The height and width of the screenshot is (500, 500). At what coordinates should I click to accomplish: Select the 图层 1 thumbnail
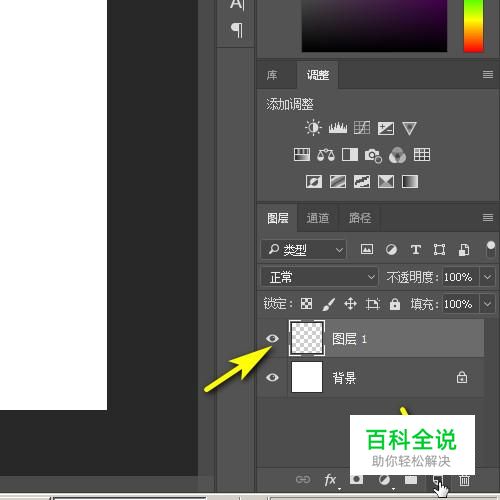(307, 338)
